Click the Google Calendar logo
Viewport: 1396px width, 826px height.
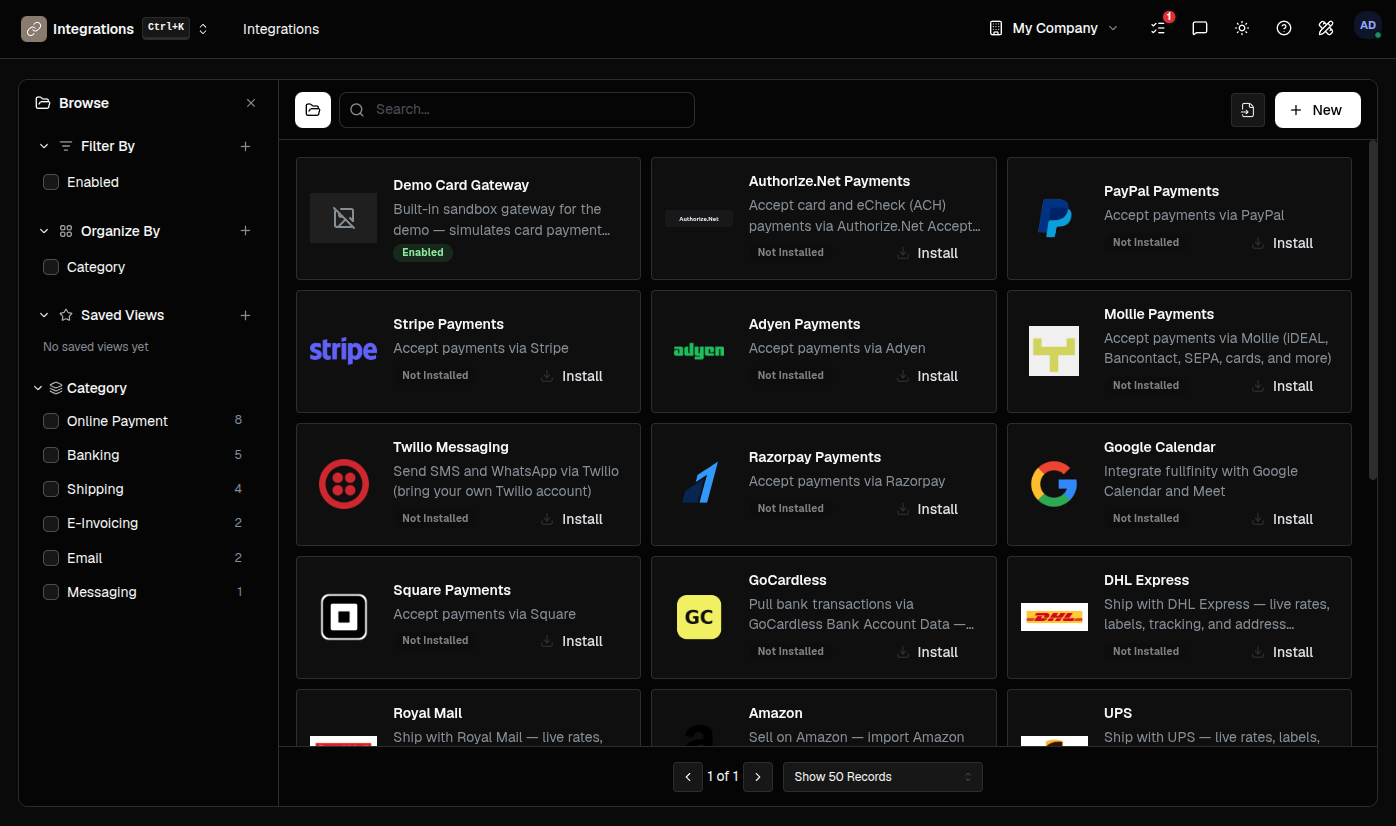tap(1054, 484)
